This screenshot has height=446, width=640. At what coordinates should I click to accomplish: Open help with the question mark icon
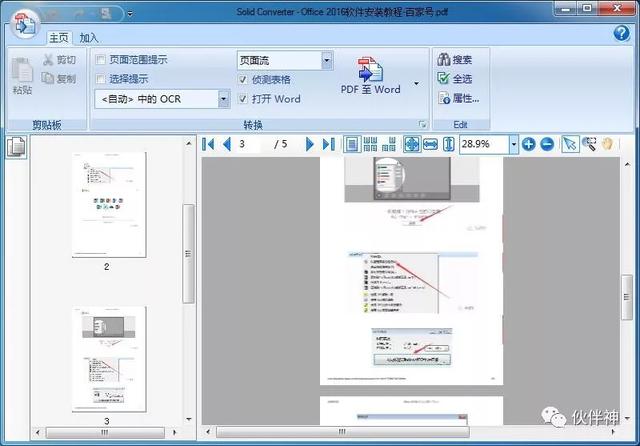[x=621, y=33]
